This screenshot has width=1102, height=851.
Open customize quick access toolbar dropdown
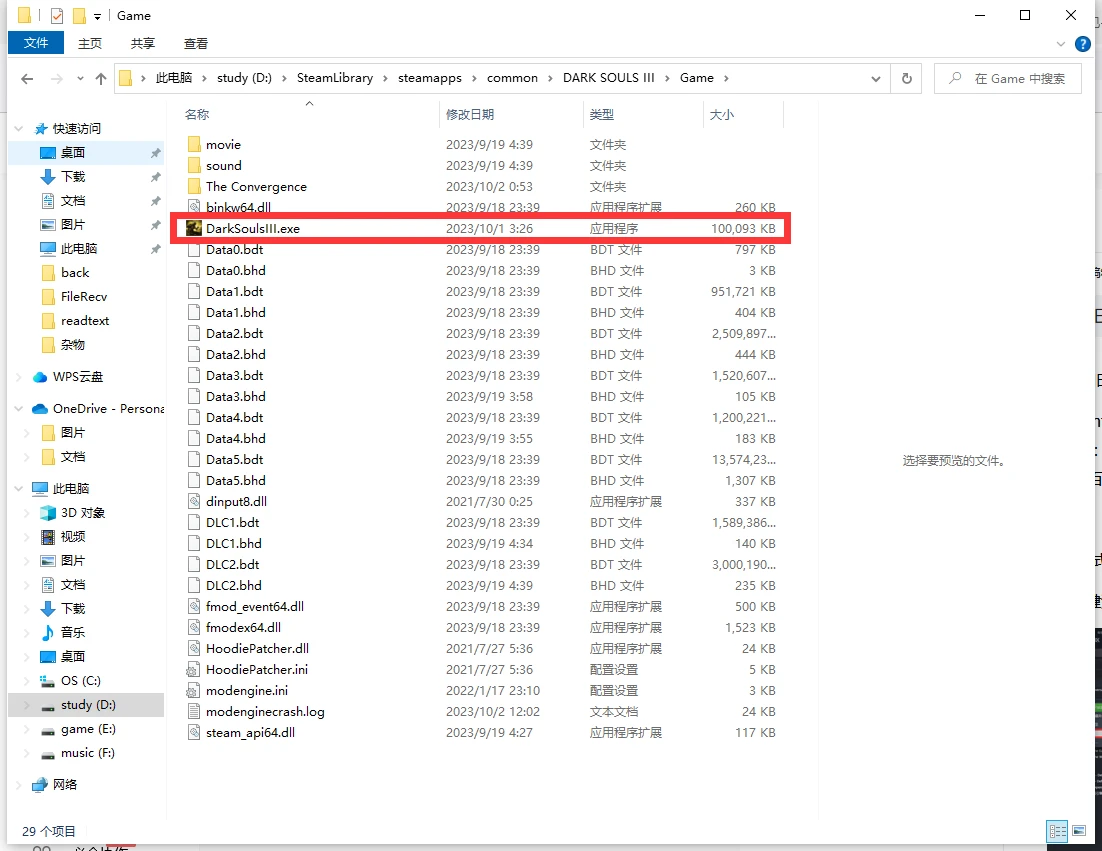click(x=97, y=16)
